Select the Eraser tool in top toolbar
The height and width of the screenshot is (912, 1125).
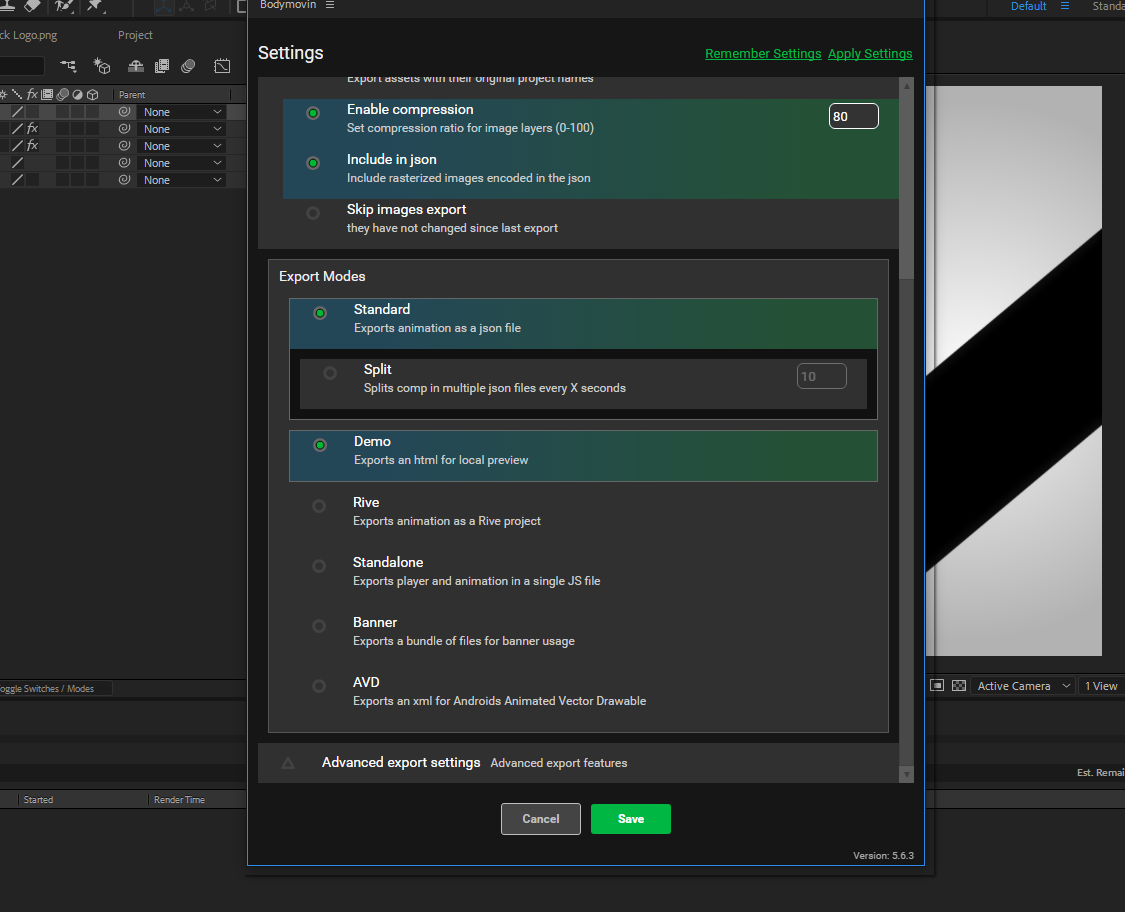32,6
